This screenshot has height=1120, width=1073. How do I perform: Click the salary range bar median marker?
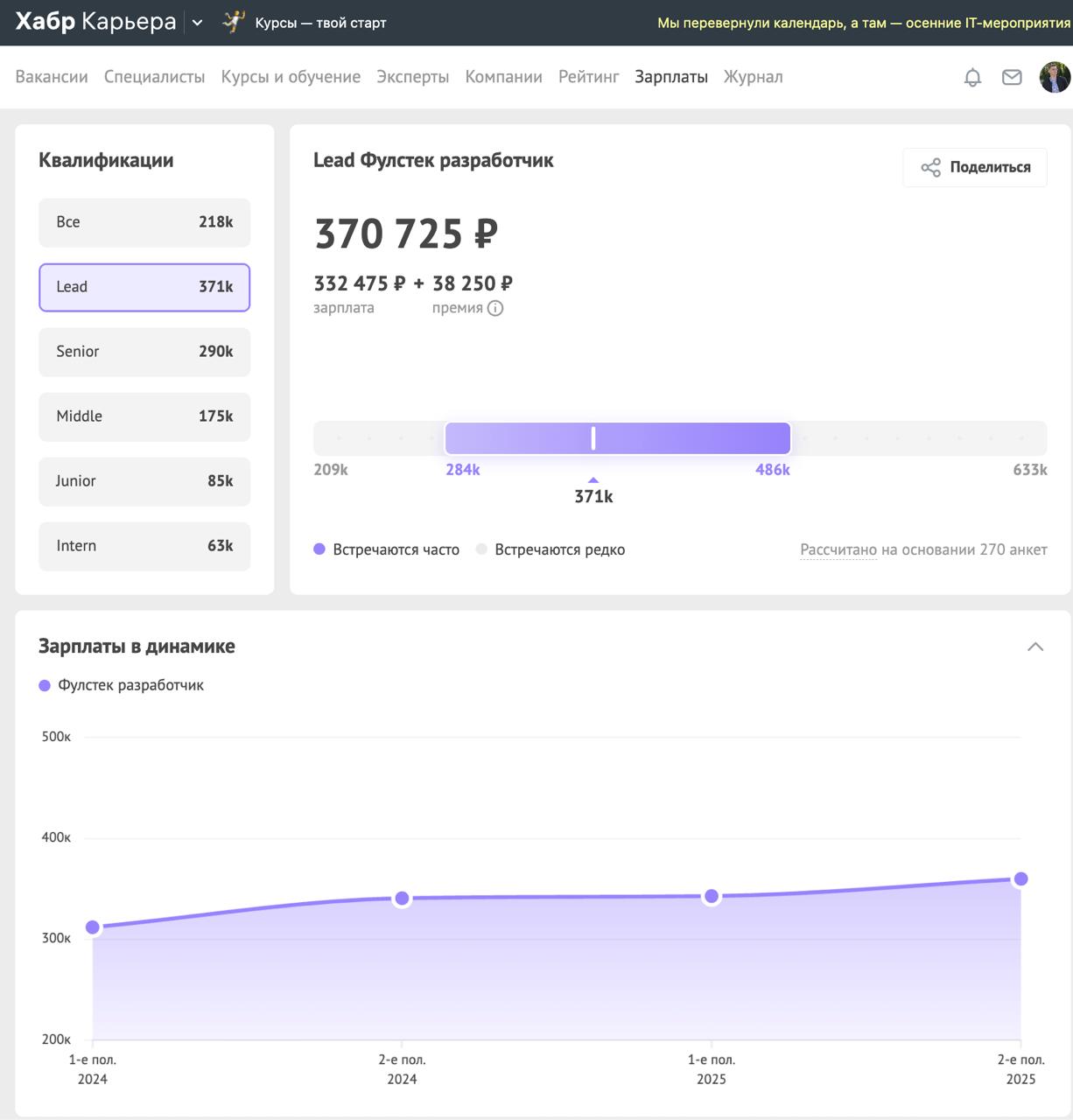[x=593, y=438]
